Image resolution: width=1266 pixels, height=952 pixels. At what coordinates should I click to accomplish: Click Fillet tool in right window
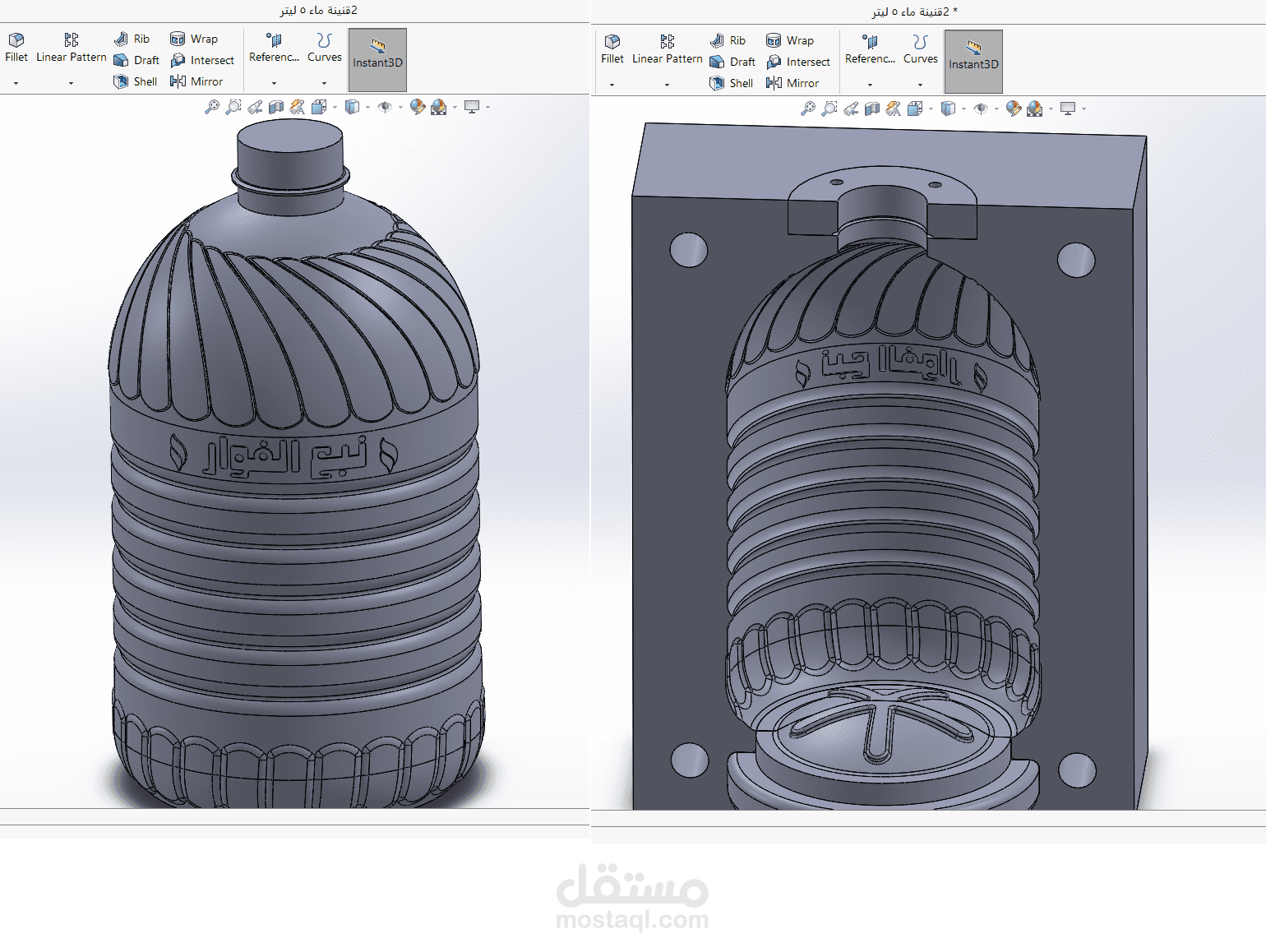pyautogui.click(x=612, y=49)
